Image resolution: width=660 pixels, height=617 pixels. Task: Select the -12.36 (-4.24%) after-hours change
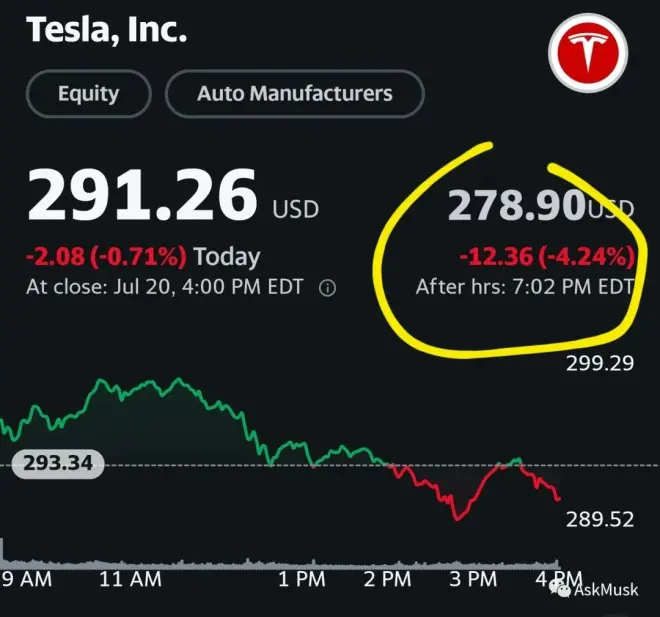547,257
